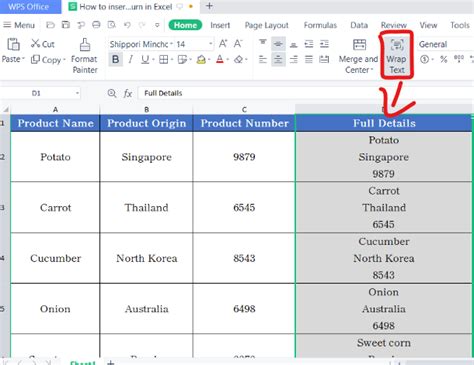This screenshot has height=365, width=474.
Task: Click the Print icon in quick toolbar
Action: [x=96, y=25]
